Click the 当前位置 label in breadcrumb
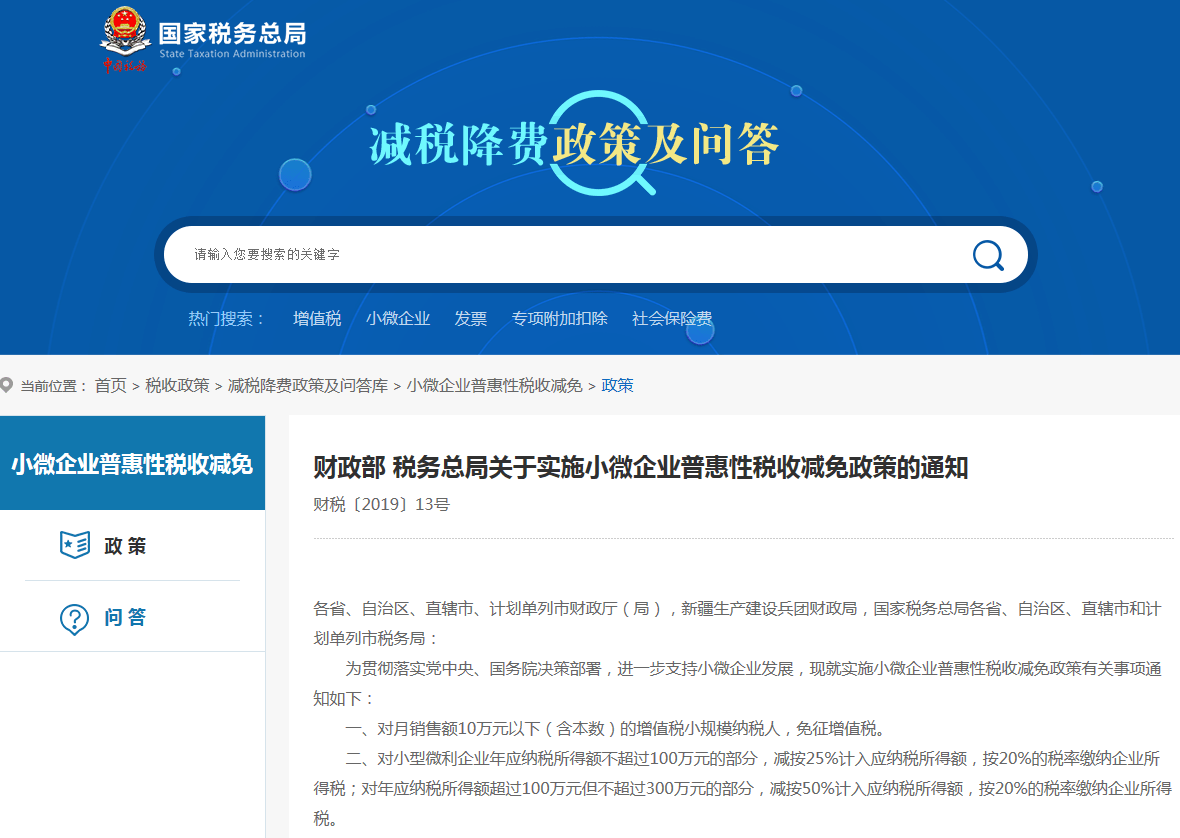 [x=53, y=386]
